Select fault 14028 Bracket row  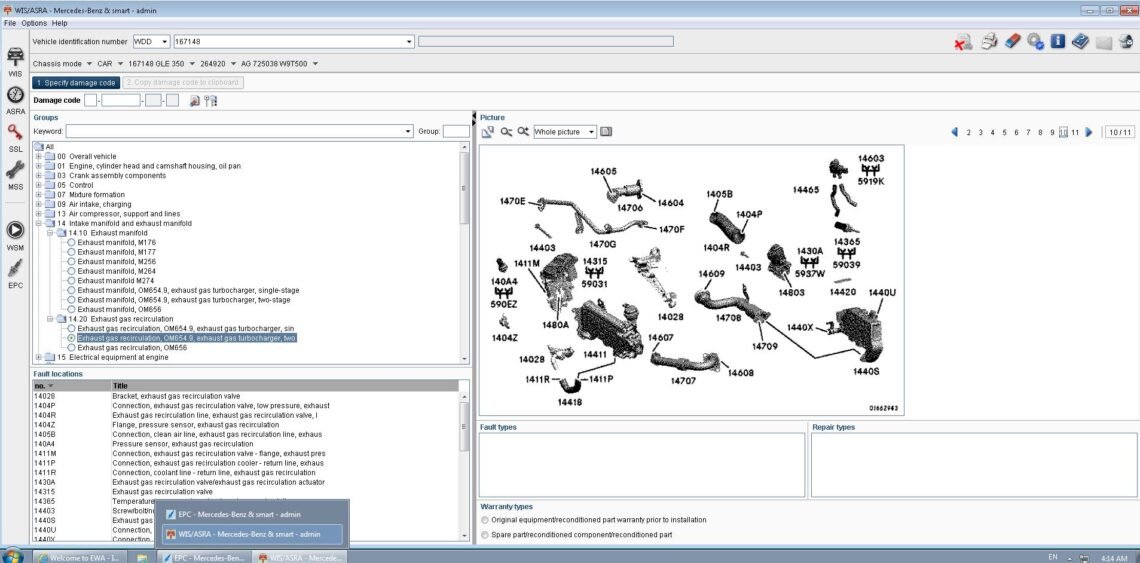[x=246, y=396]
